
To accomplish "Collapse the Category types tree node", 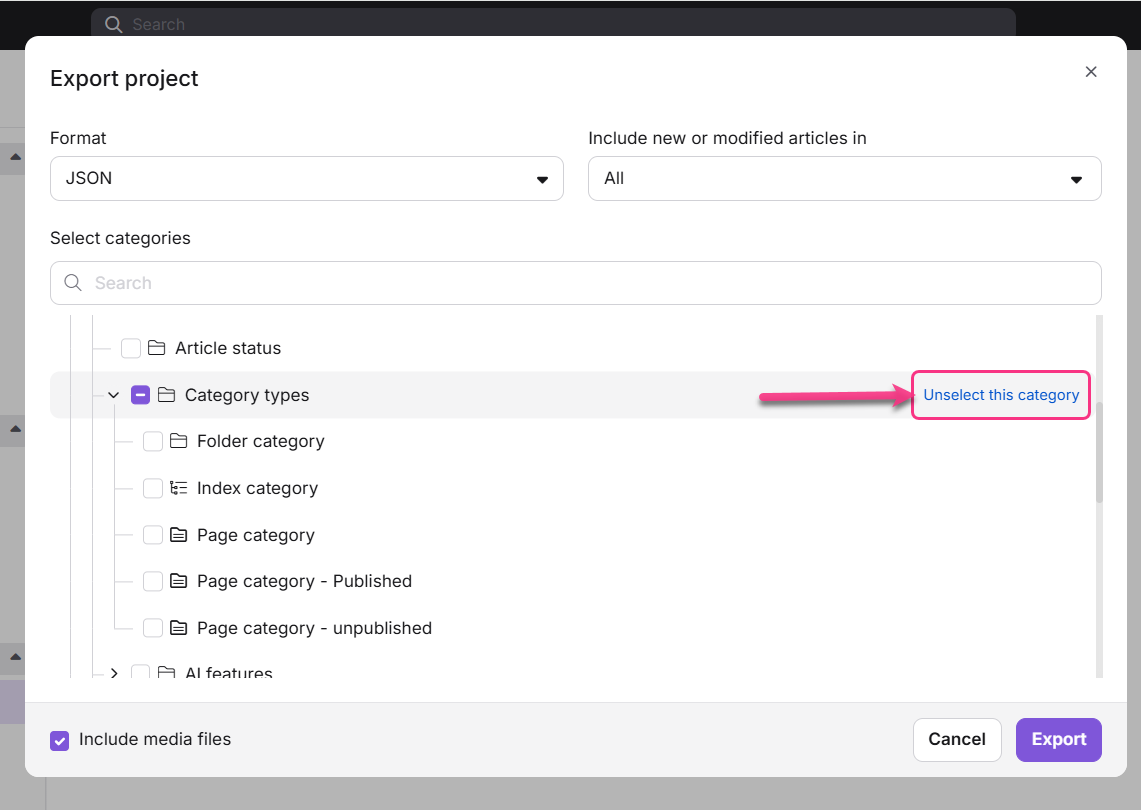I will point(114,395).
